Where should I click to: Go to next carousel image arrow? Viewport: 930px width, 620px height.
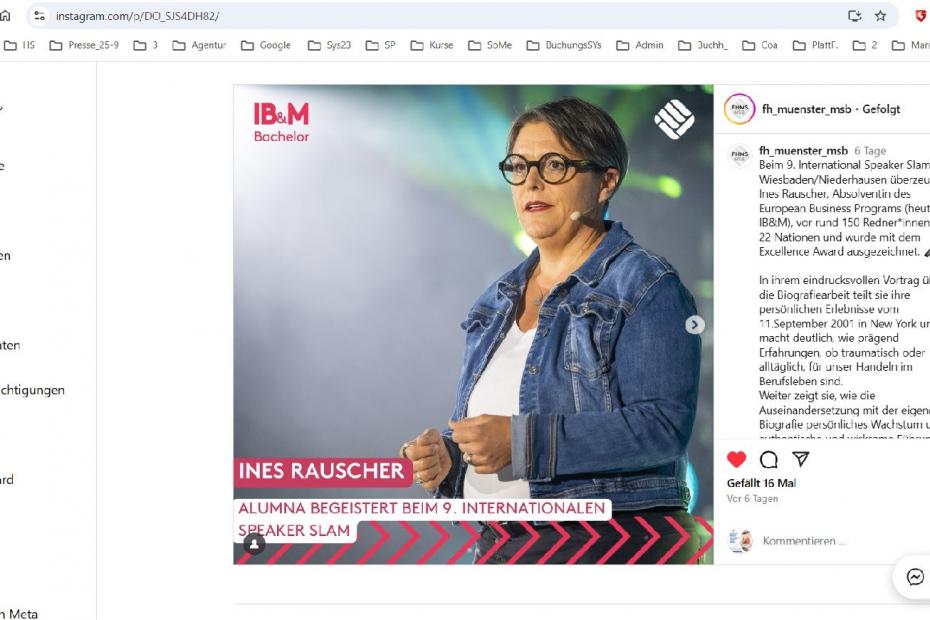click(x=695, y=325)
